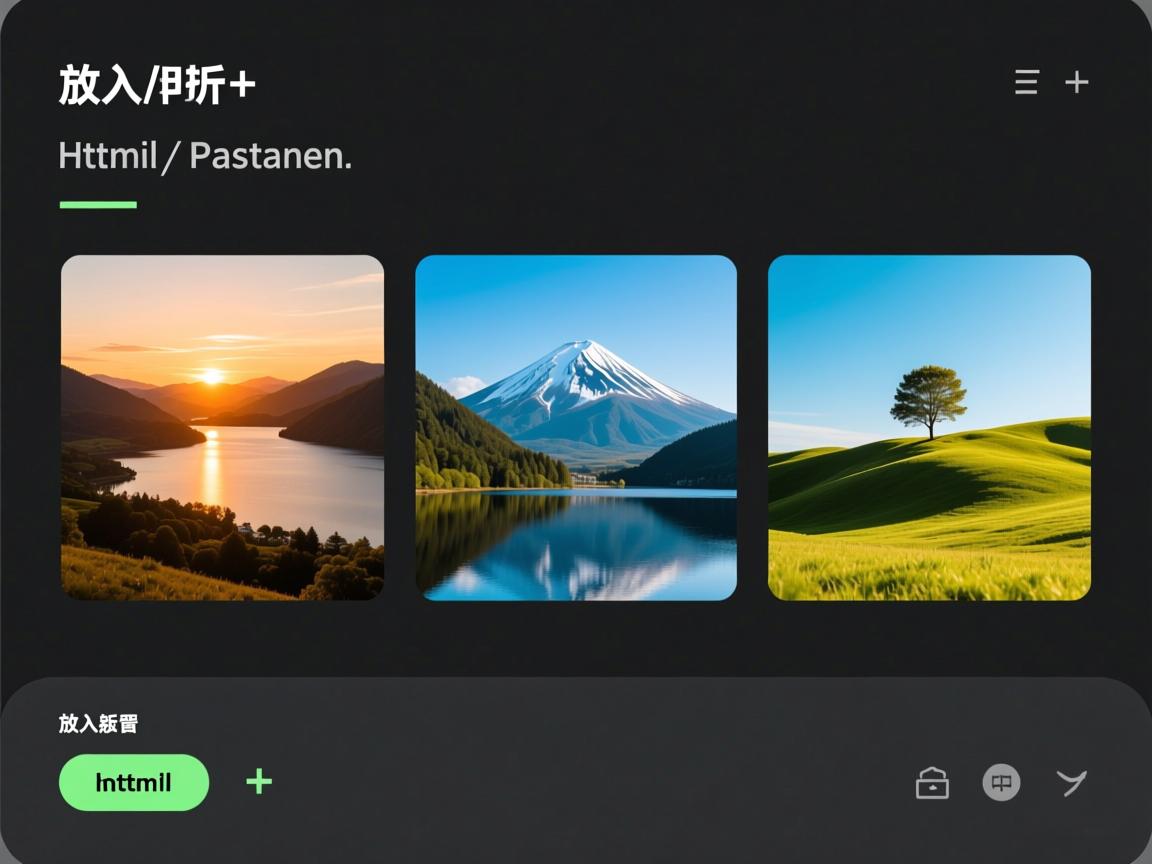
Task: Select the Httmil breadcrumb text
Action: pyautogui.click(x=108, y=156)
